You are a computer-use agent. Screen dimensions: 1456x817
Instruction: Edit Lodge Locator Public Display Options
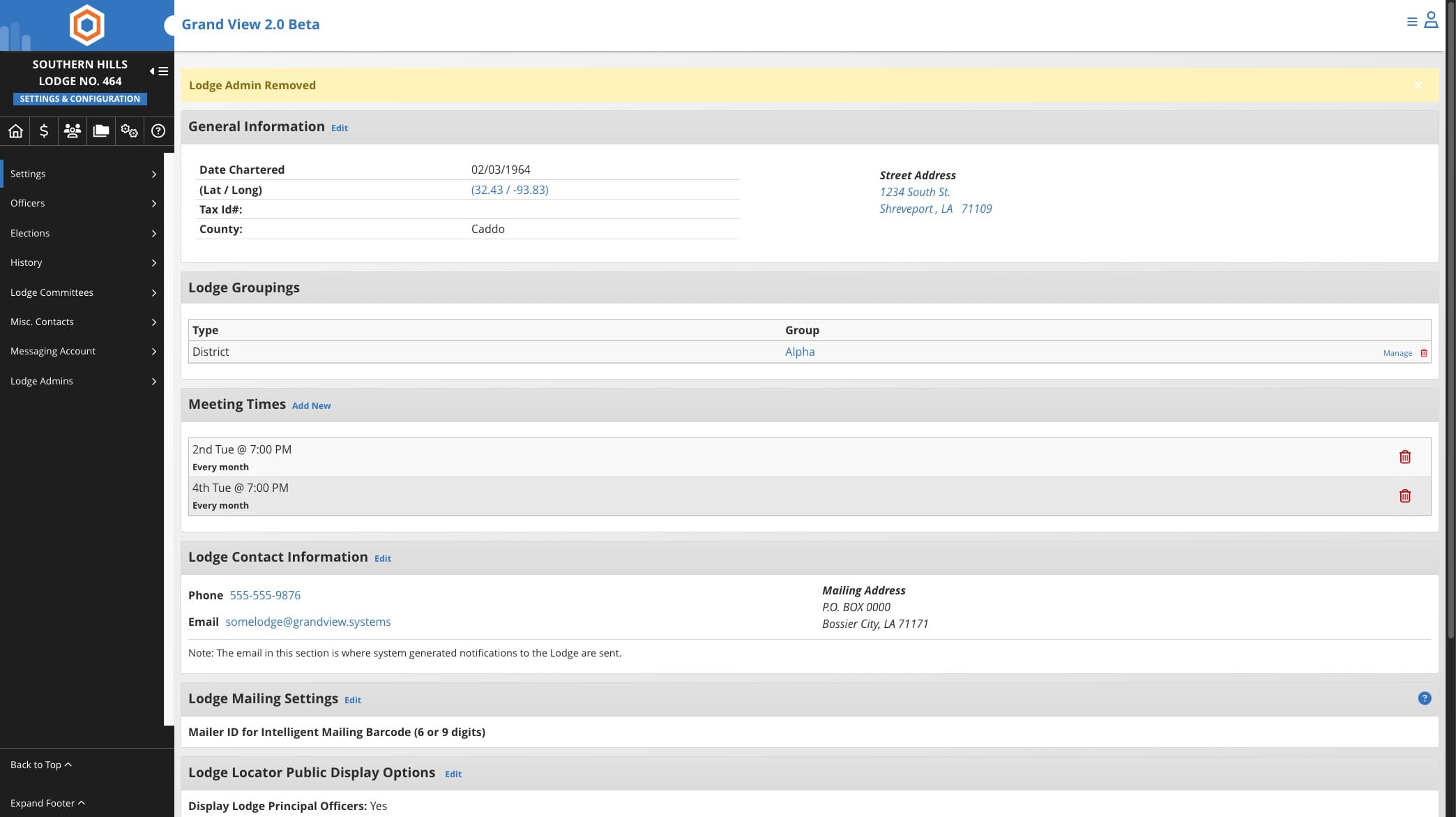453,774
